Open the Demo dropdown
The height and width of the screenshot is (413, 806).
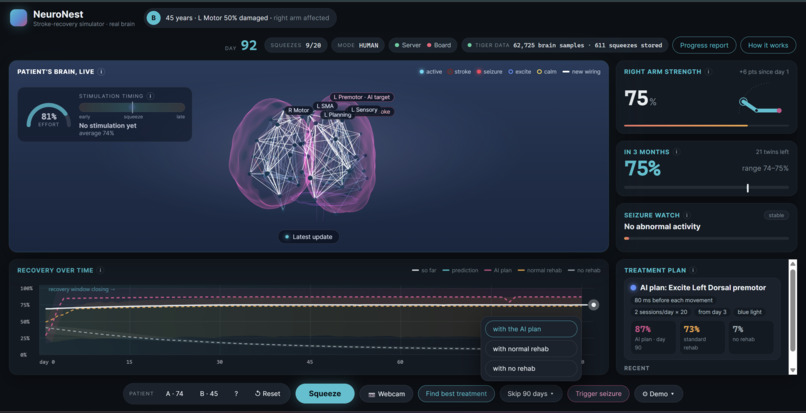658,393
